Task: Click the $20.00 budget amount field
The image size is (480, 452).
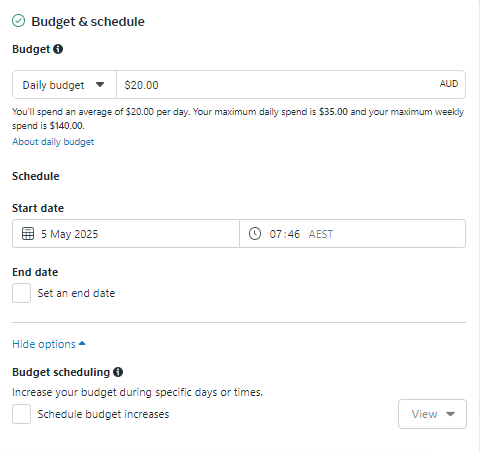Action: (x=291, y=85)
